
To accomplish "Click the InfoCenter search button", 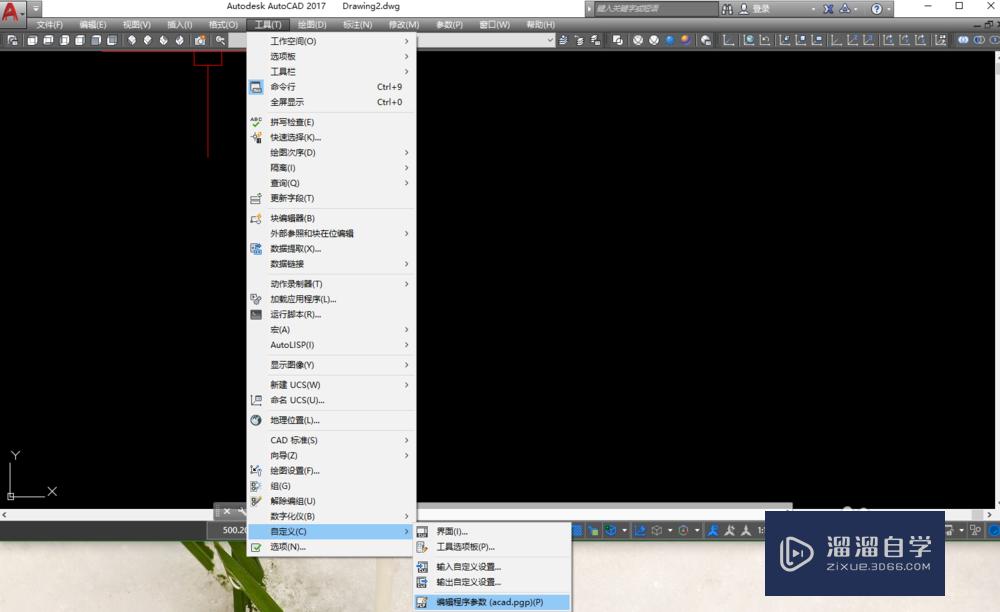I will click(728, 7).
